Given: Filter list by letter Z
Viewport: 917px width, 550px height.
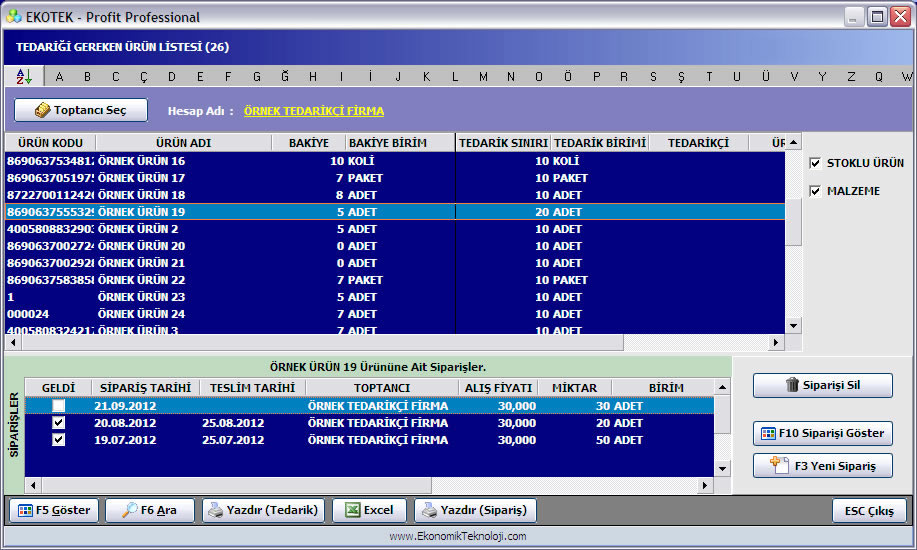Looking at the screenshot, I should pyautogui.click(x=851, y=77).
